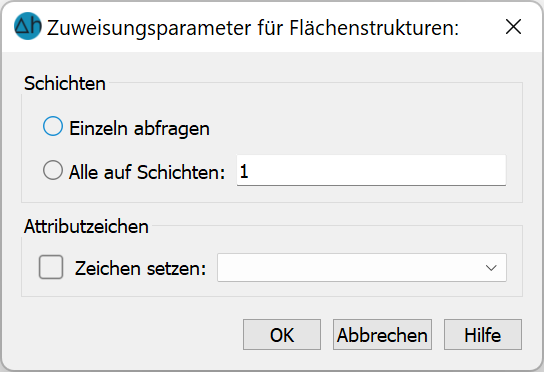
Task: Click the Δh application icon in title bar
Action: click(28, 26)
